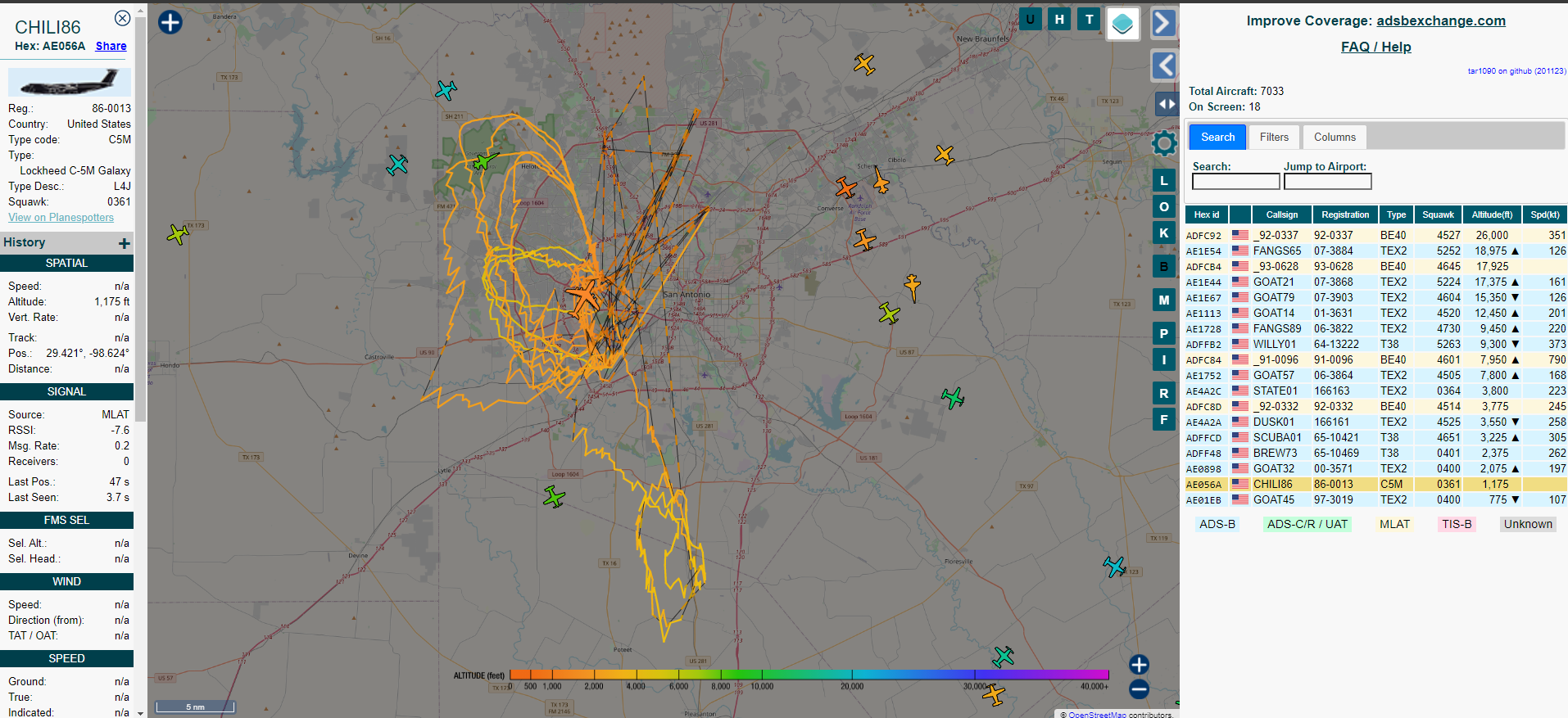Open the map layers selector icon

(x=1123, y=23)
